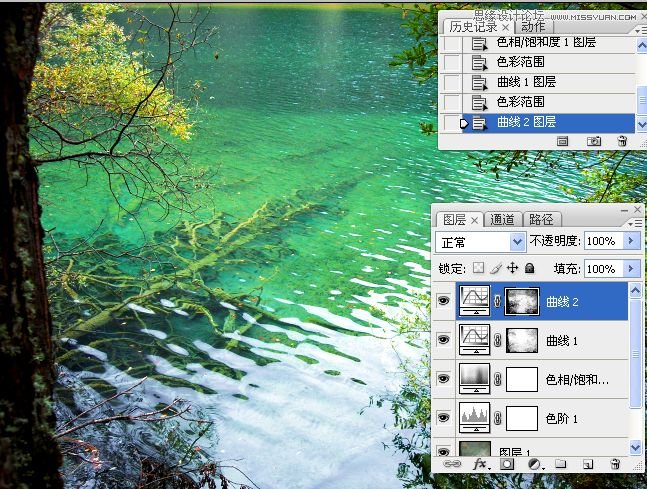Hide the 曲线 2 layer
The height and width of the screenshot is (489, 647).
click(444, 300)
